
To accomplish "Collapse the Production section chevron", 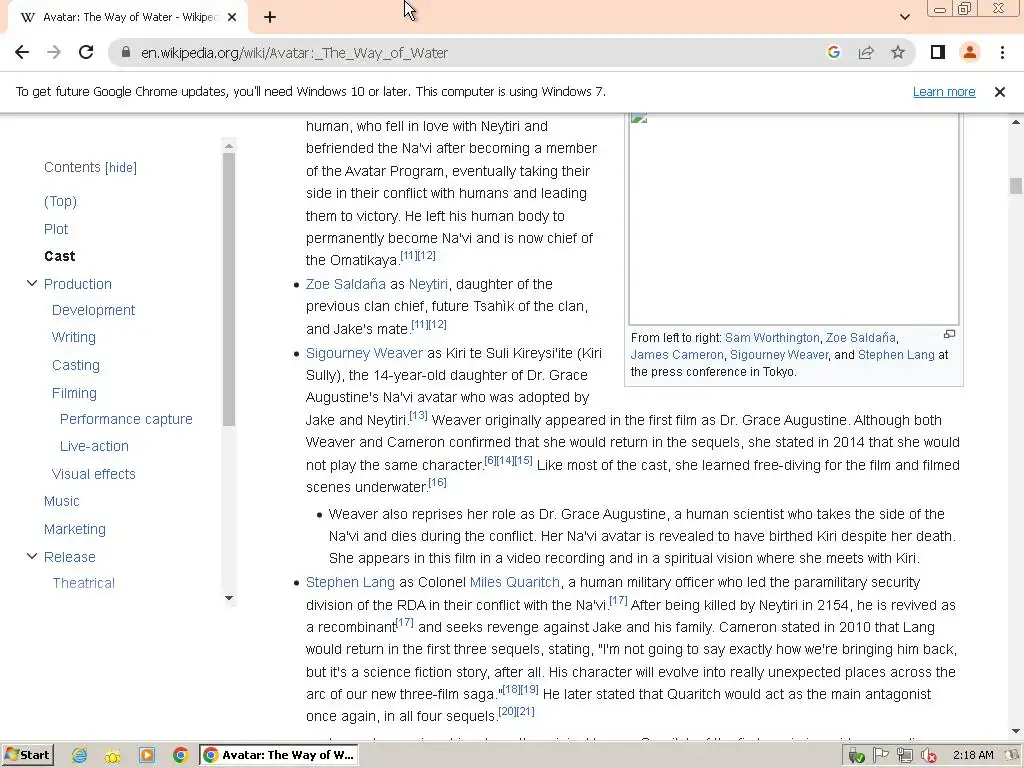I will [x=31, y=283].
